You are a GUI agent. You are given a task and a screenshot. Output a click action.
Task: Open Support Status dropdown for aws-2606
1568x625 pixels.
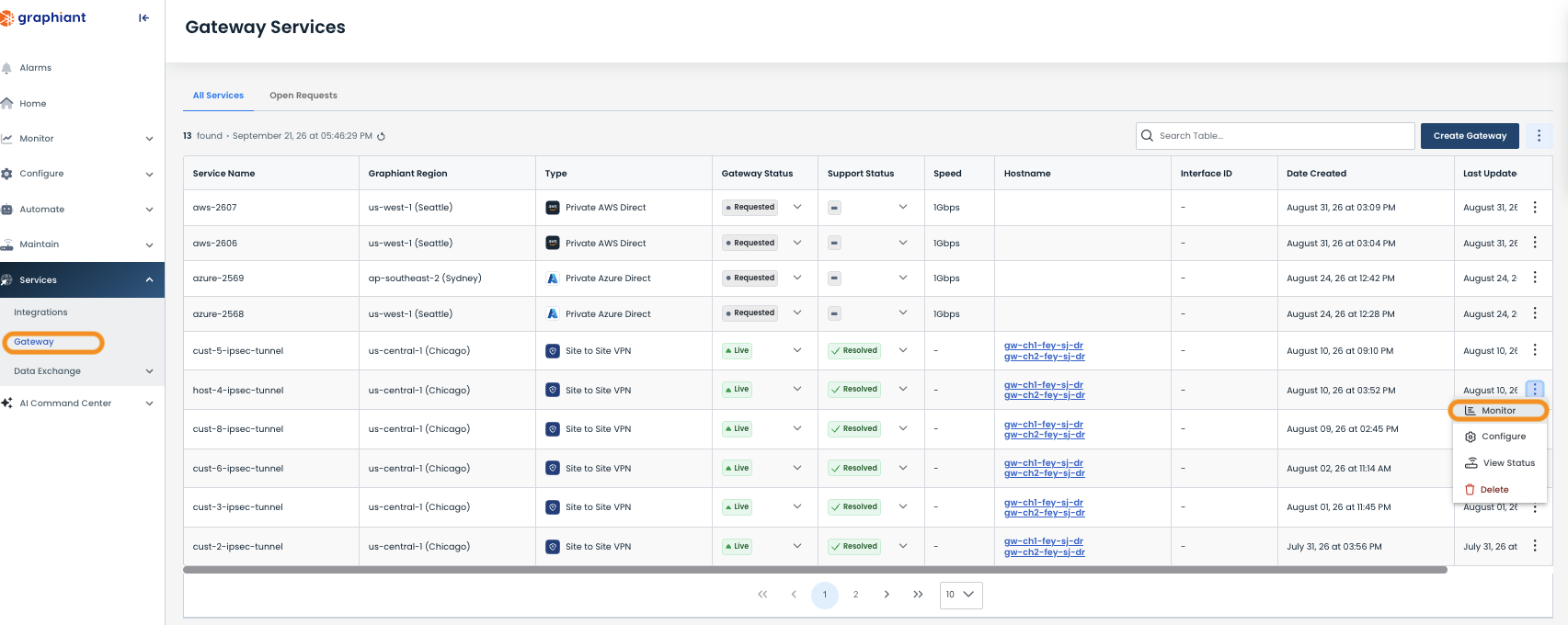[903, 243]
